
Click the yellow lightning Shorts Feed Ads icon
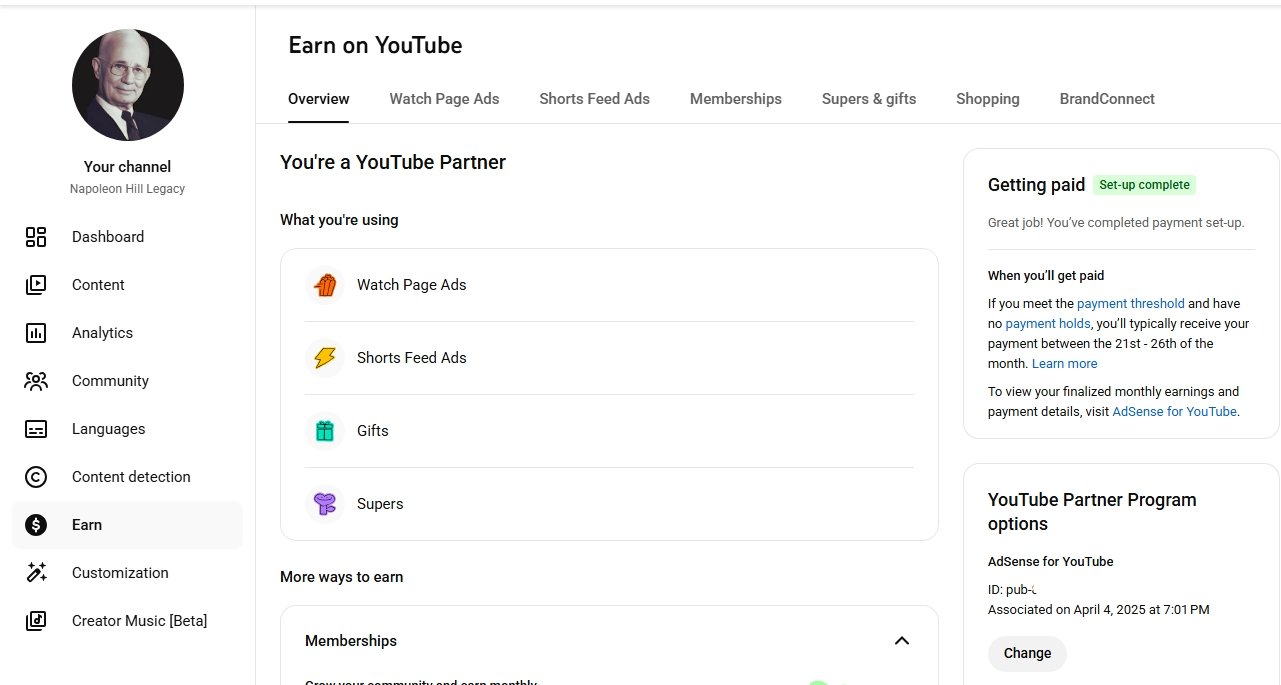point(325,358)
